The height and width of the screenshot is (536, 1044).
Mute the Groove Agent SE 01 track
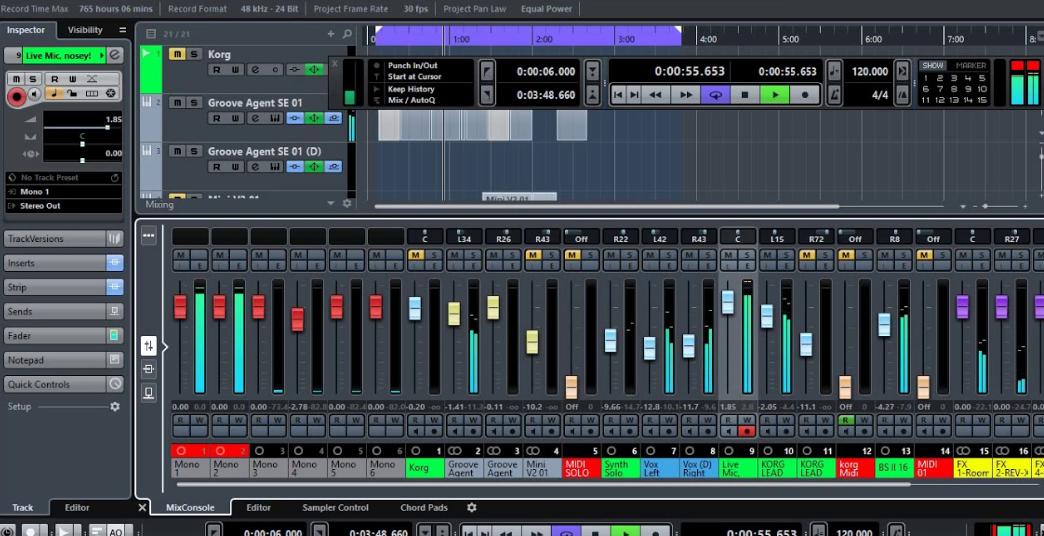[x=176, y=102]
